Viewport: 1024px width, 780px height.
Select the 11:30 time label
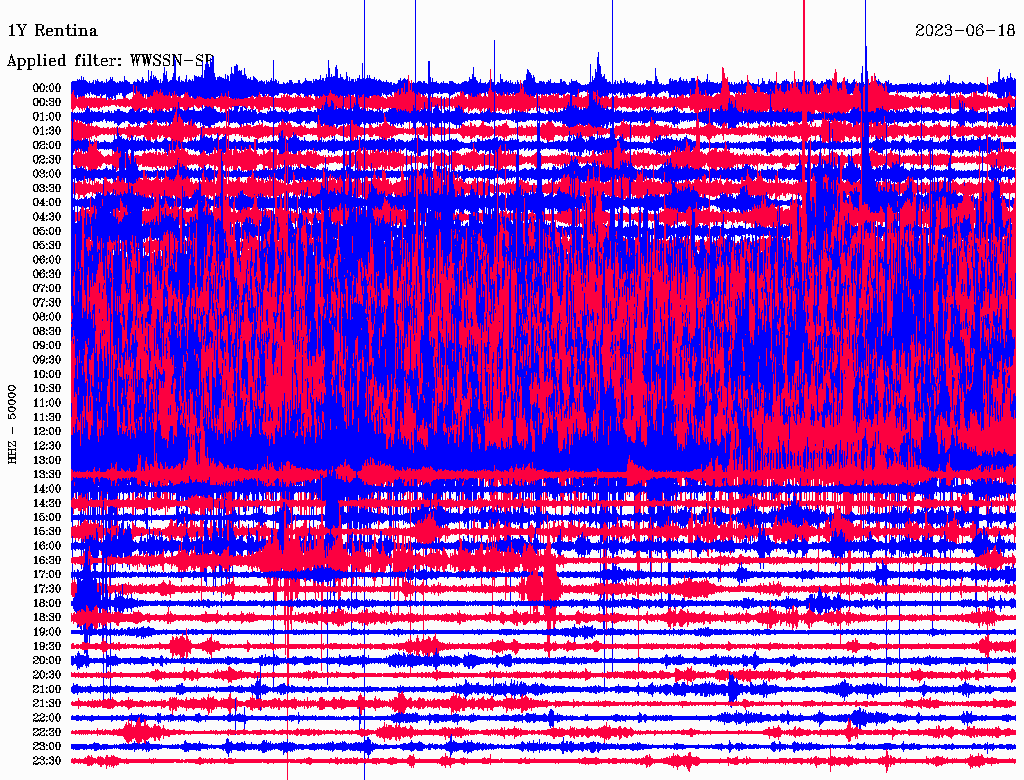click(47, 417)
